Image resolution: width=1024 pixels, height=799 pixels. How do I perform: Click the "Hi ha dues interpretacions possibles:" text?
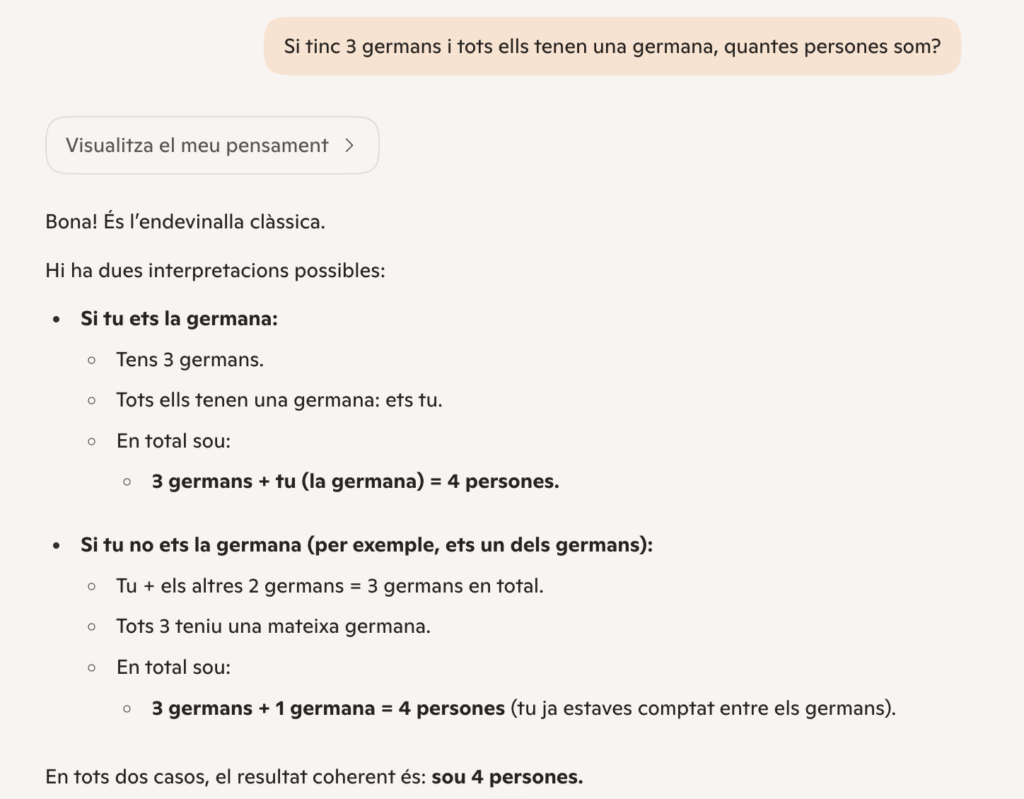pyautogui.click(x=215, y=270)
